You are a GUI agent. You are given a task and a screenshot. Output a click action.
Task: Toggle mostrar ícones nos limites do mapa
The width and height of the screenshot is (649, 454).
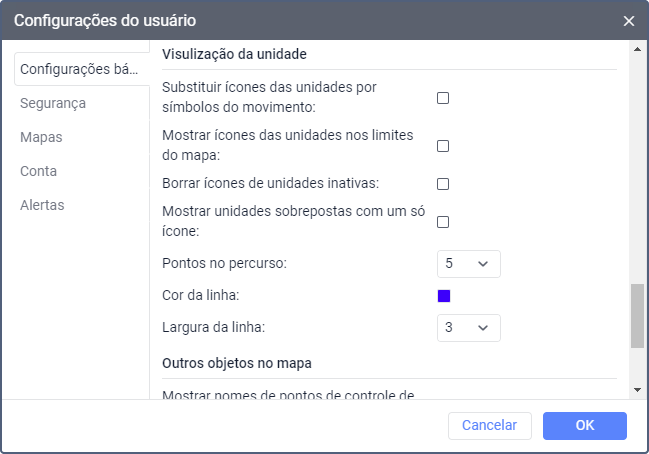(x=443, y=146)
